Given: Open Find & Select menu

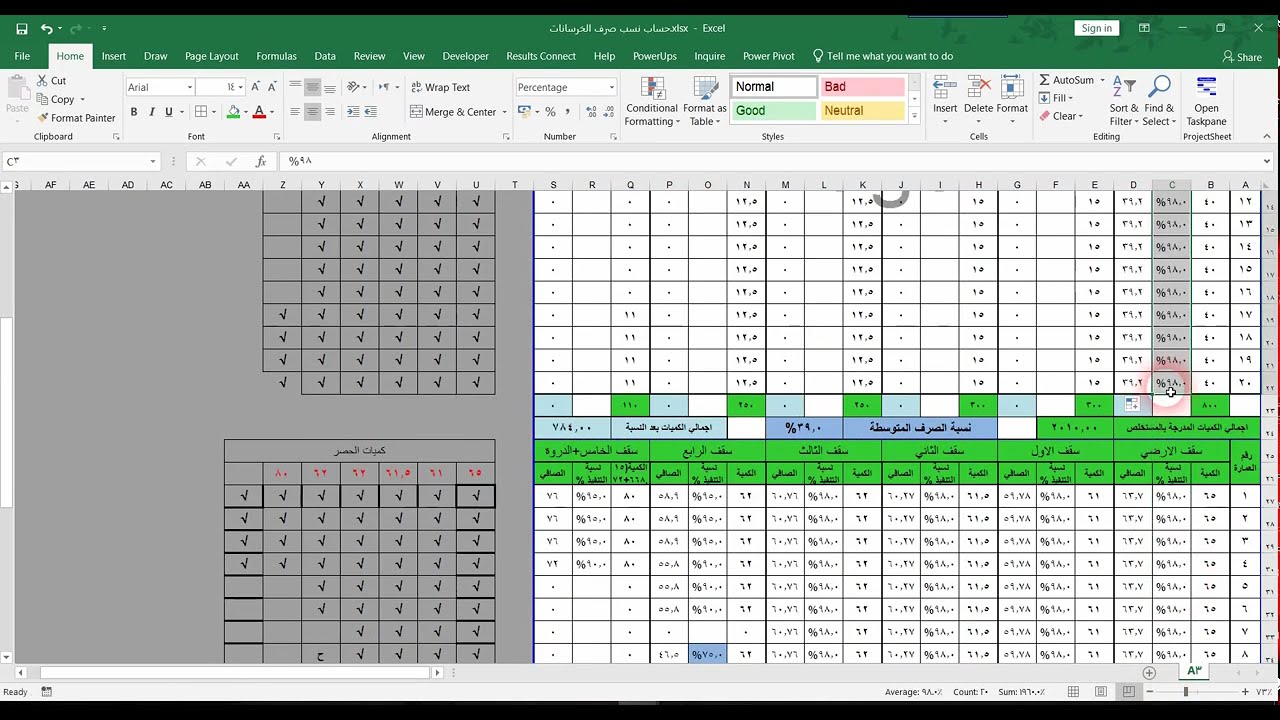Looking at the screenshot, I should click(1159, 101).
